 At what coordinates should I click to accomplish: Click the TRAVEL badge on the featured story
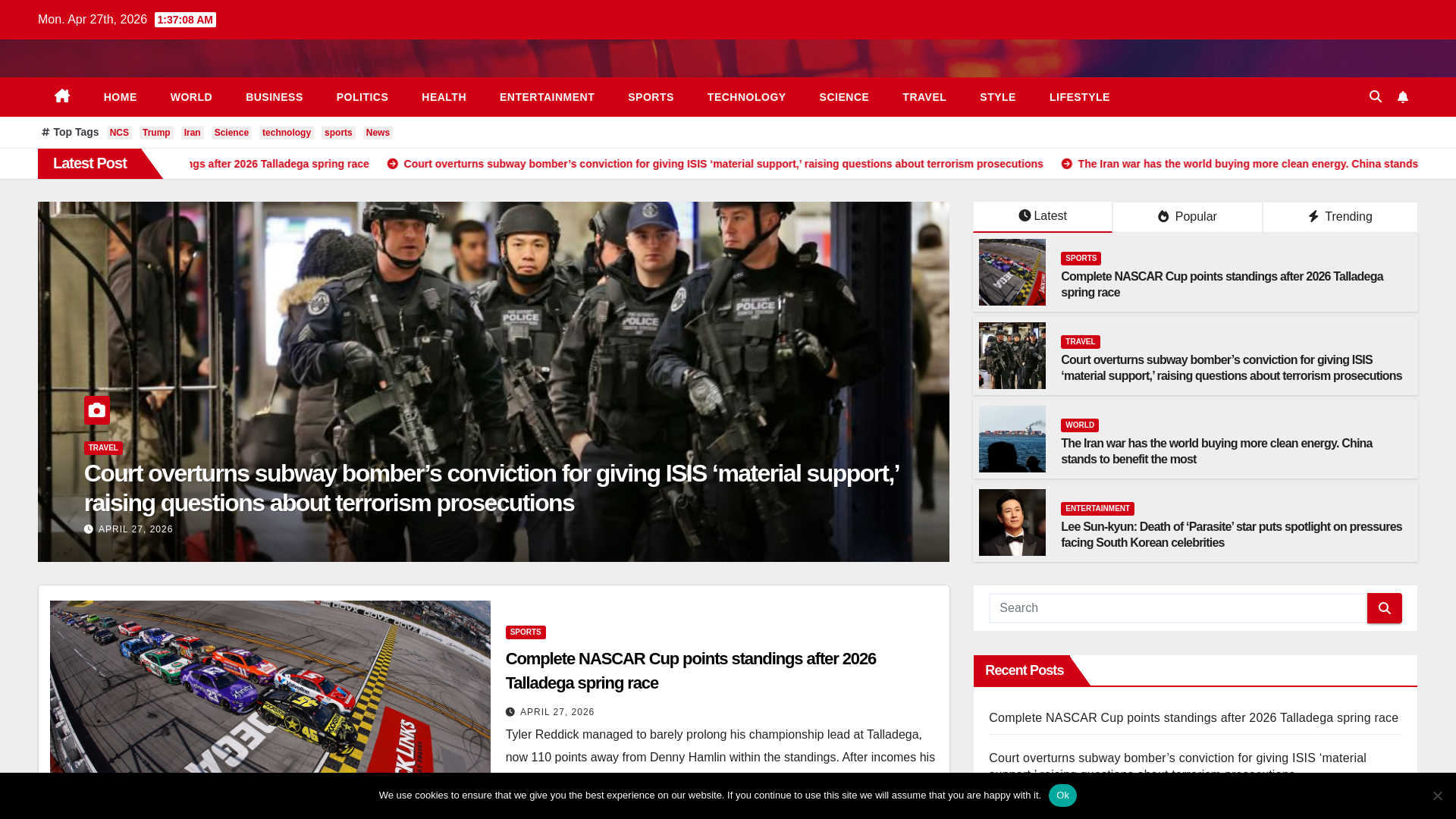point(103,448)
